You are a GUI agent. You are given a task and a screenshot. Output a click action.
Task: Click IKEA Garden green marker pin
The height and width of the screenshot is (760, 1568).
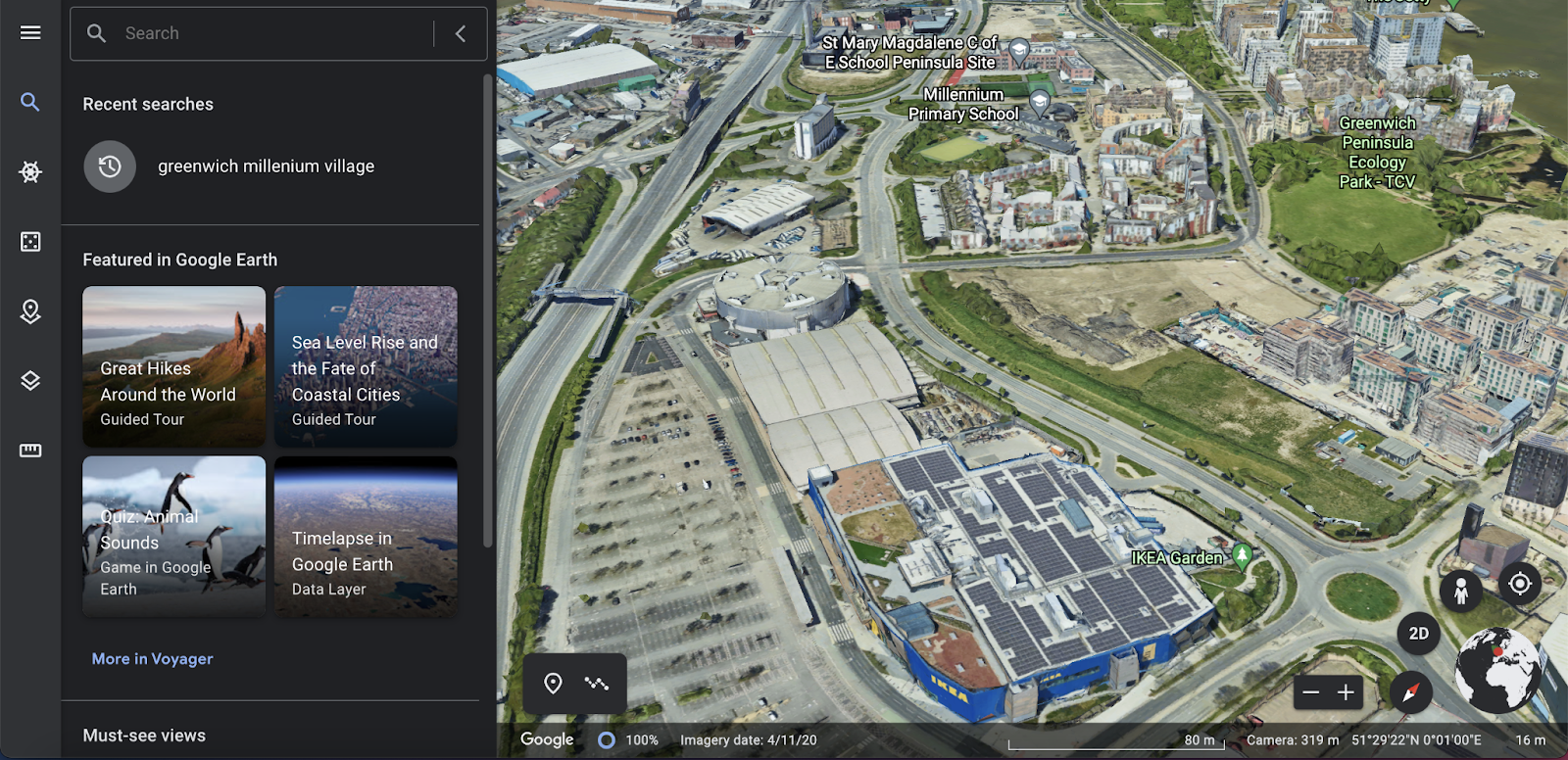1242,556
